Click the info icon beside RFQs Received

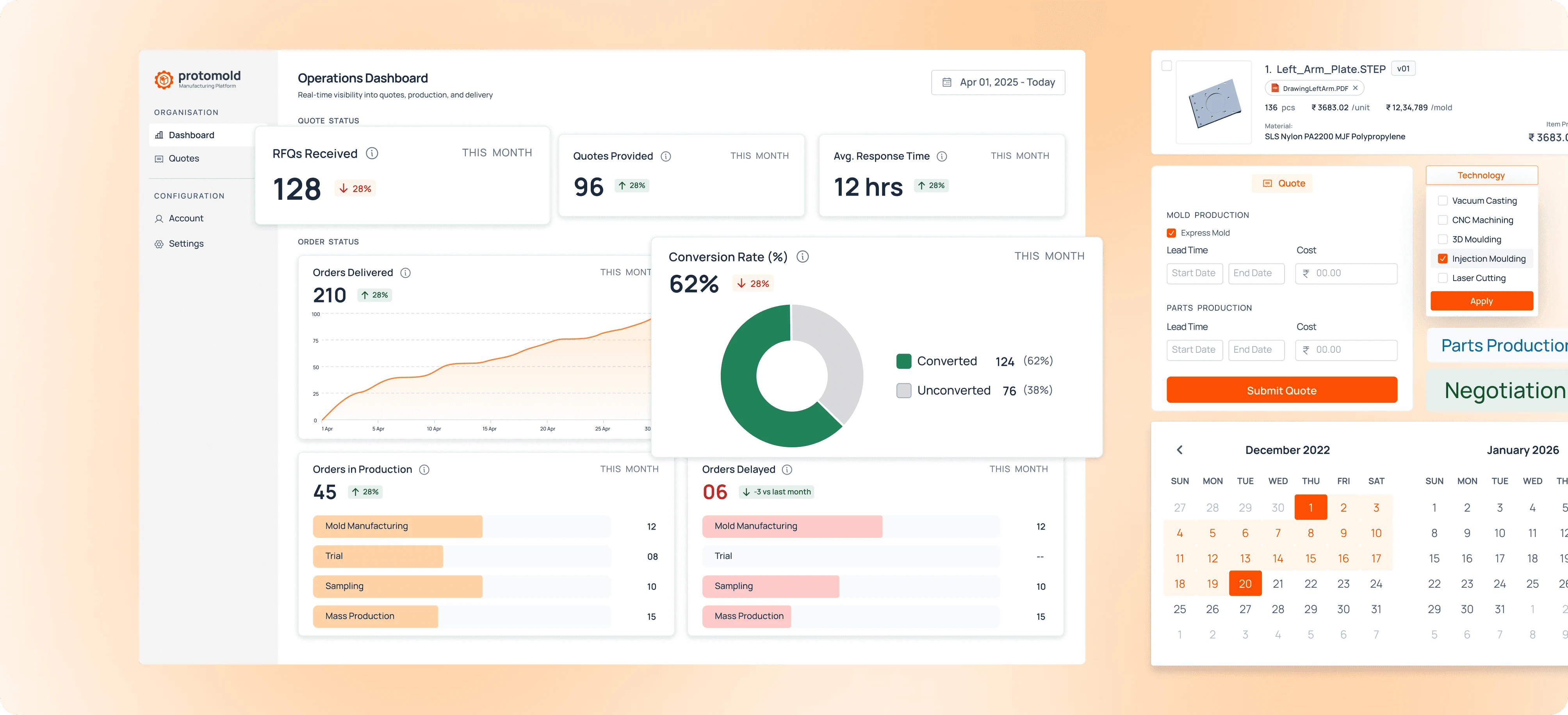click(372, 153)
